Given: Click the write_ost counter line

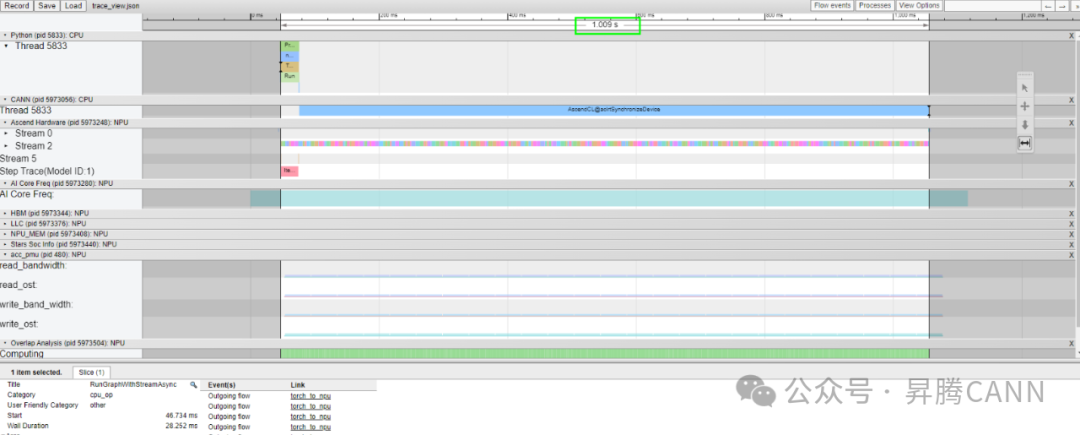Looking at the screenshot, I should pyautogui.click(x=612, y=335).
